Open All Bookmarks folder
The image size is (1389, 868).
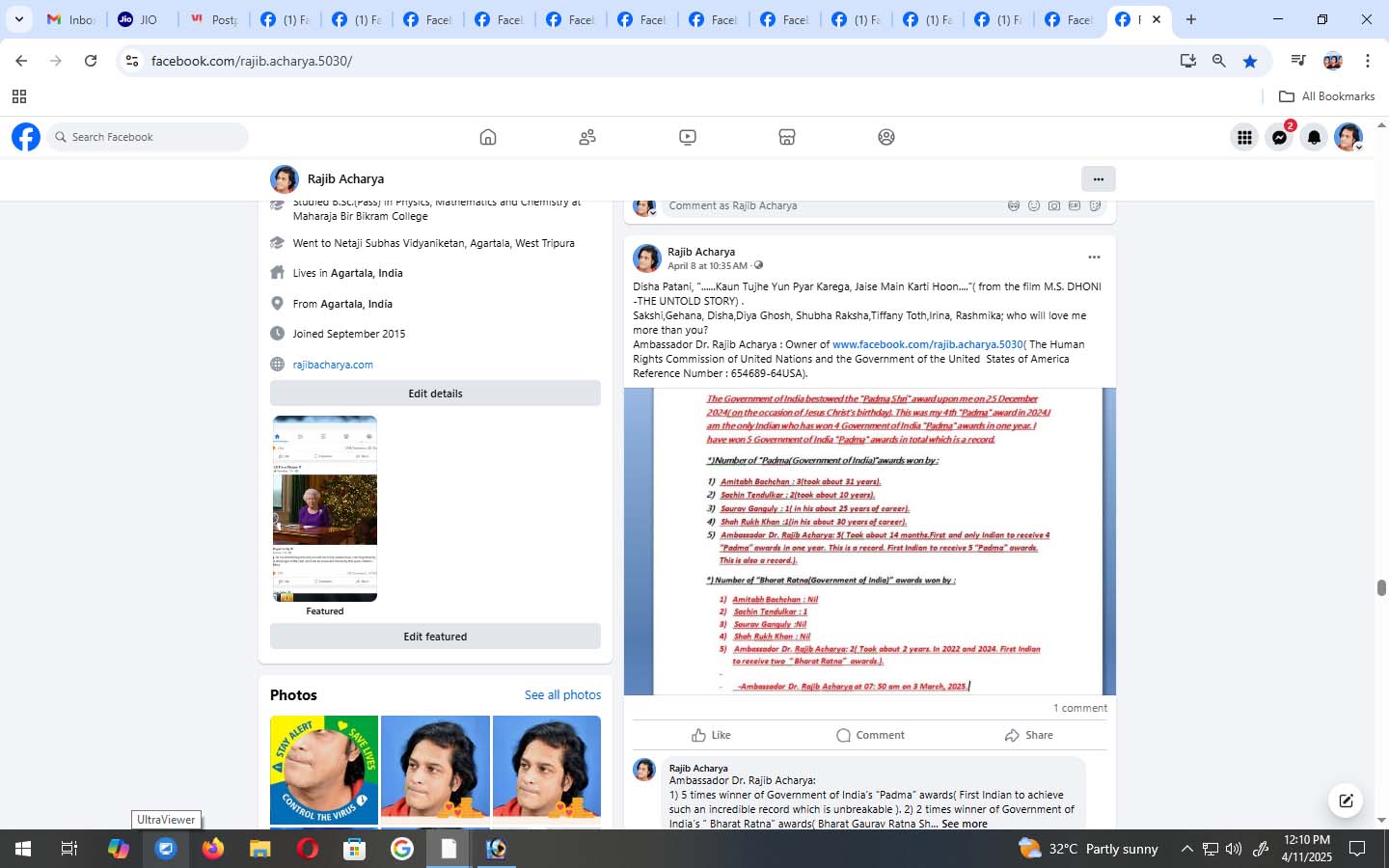(1326, 96)
